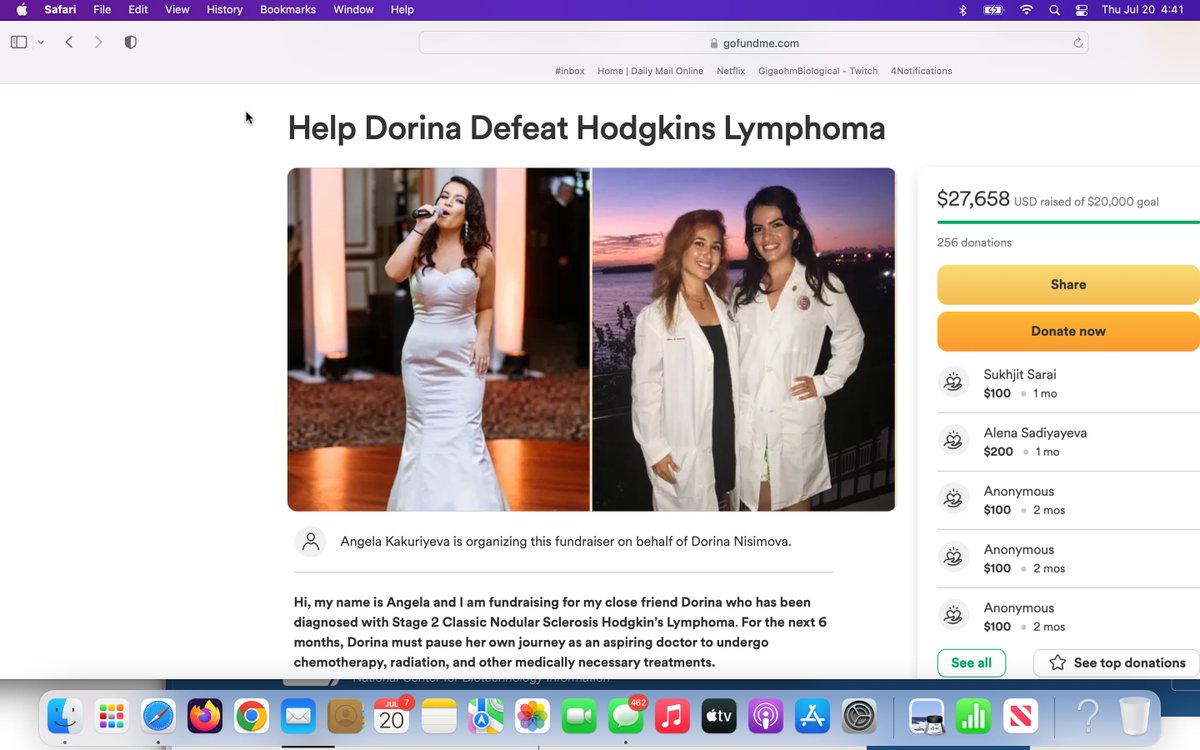
Task: Click the gofundme.com address bar
Action: click(752, 43)
